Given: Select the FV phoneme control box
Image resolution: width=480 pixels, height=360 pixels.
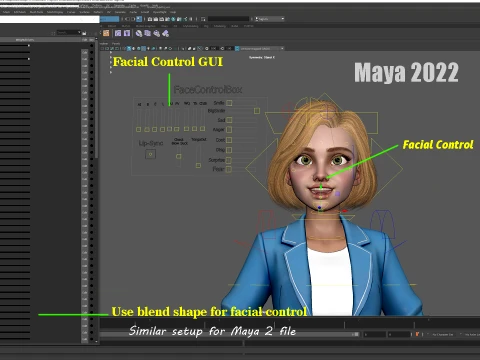Looking at the screenshot, I should pos(177,129).
